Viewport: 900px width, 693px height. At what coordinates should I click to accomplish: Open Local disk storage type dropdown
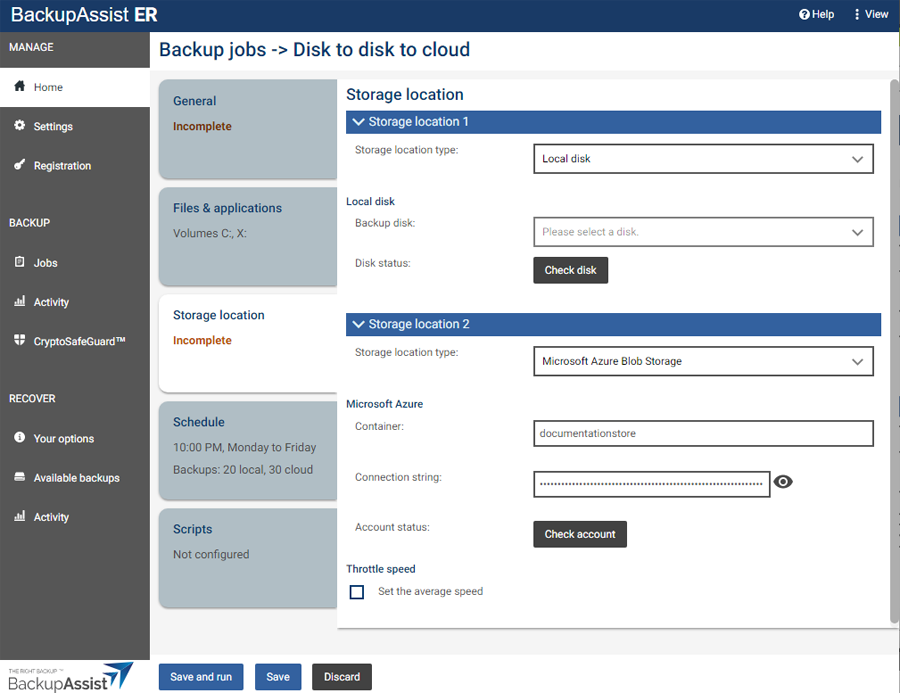[x=704, y=159]
